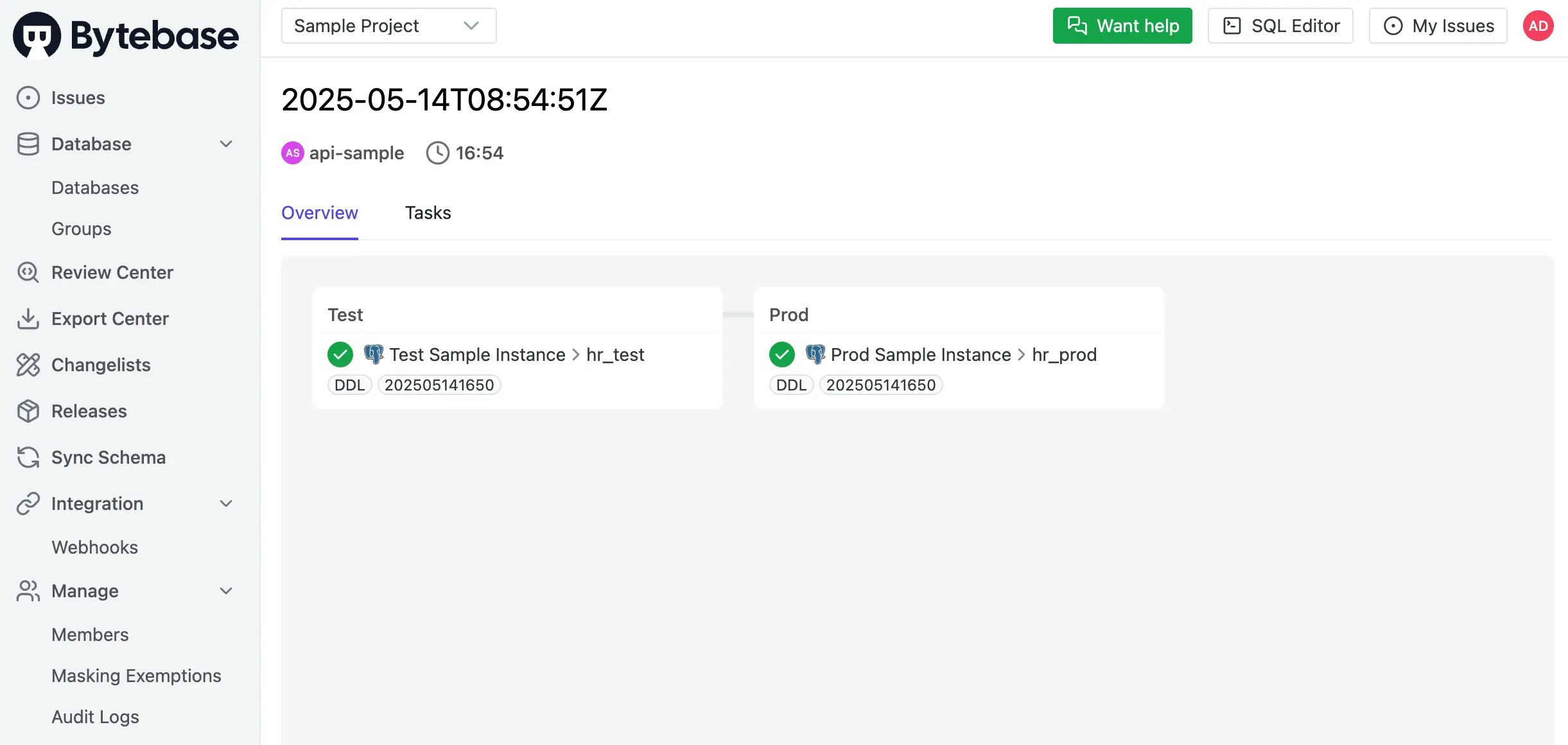Click the api-sample creator link
Image resolution: width=1568 pixels, height=745 pixels.
tap(356, 153)
